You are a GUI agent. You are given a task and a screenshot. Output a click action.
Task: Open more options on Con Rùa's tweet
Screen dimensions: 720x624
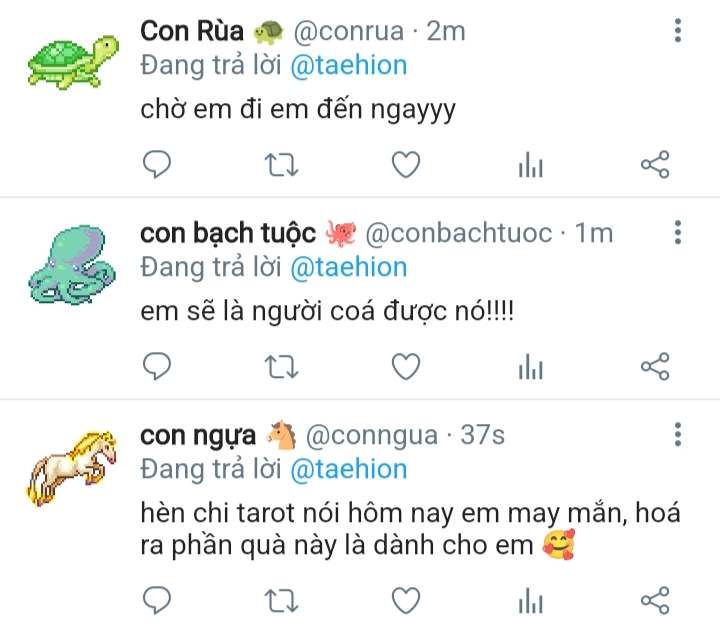678,32
